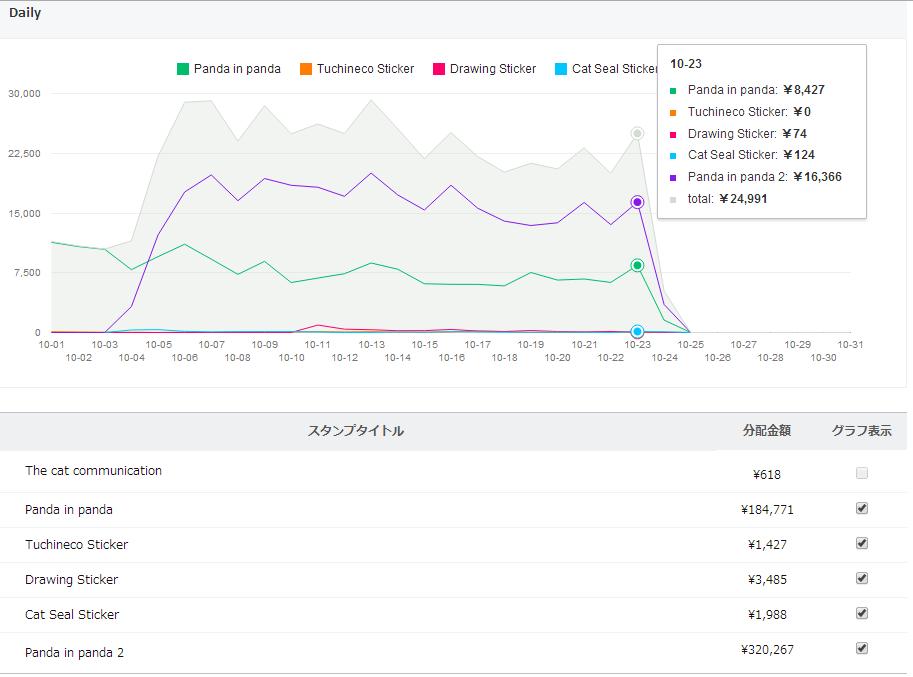Screen dimensions: 913x677
Task: Click the green 10-23 data point marker
Action: [x=637, y=265]
